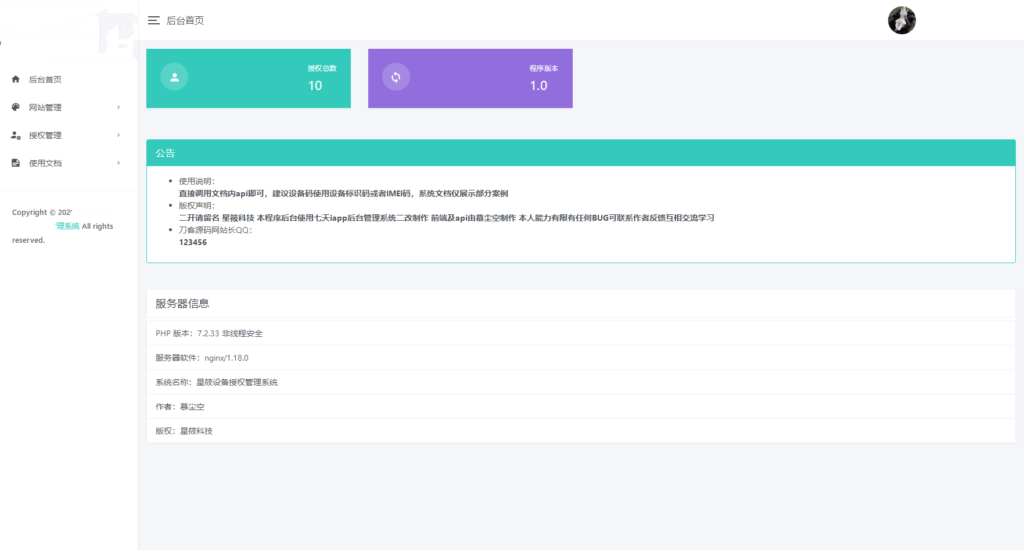The image size is (1024, 550).
Task: Open the 网站管理 menu item label
Action: [x=45, y=107]
